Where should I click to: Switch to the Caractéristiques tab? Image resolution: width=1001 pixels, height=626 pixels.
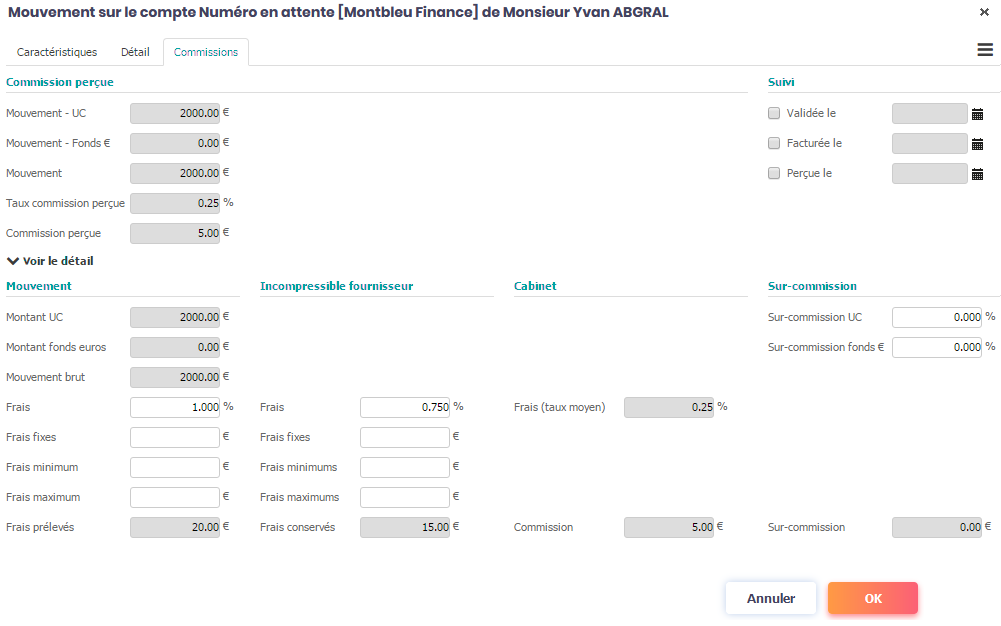click(x=57, y=52)
